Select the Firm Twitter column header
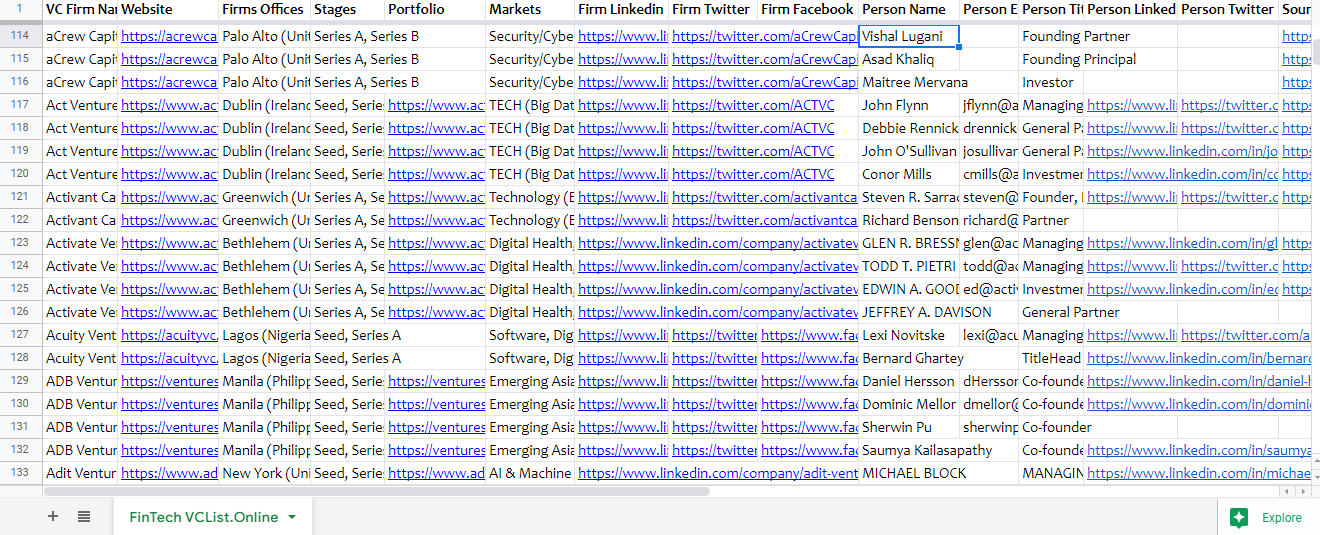 [x=713, y=10]
